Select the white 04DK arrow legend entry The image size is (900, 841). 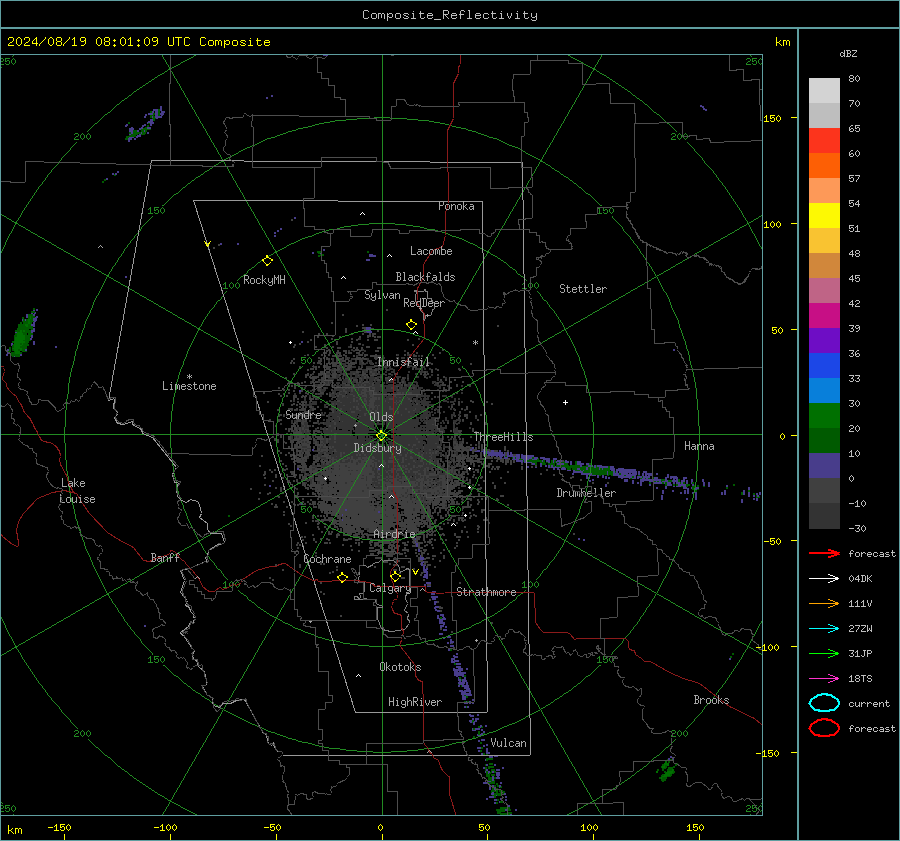pyautogui.click(x=824, y=579)
